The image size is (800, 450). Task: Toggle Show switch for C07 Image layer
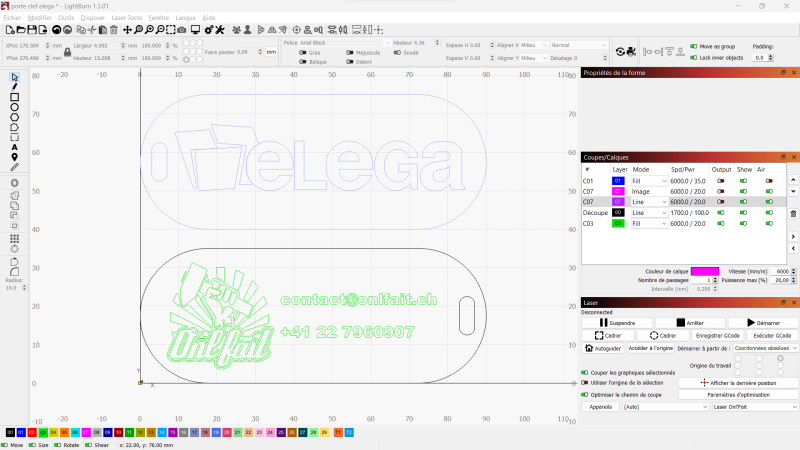(x=743, y=192)
